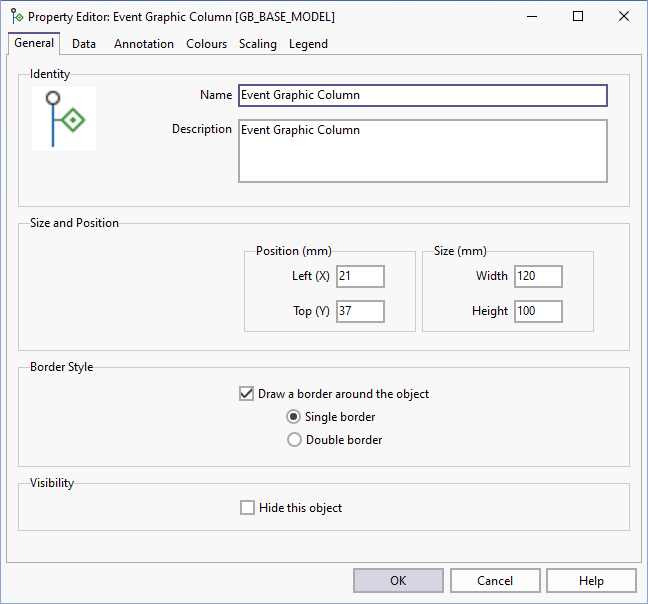This screenshot has height=604, width=648.
Task: Click the Cancel button
Action: [x=494, y=581]
